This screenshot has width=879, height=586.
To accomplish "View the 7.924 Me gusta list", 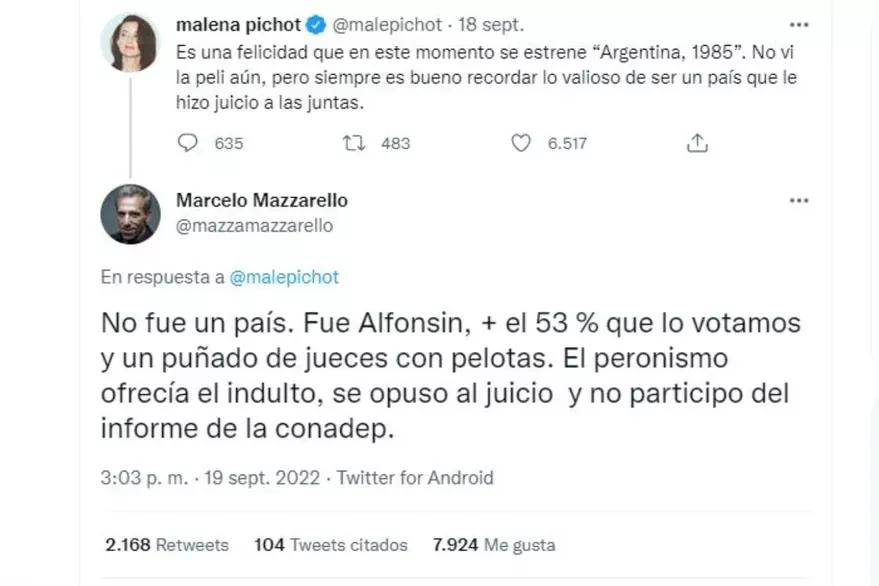I will [493, 545].
